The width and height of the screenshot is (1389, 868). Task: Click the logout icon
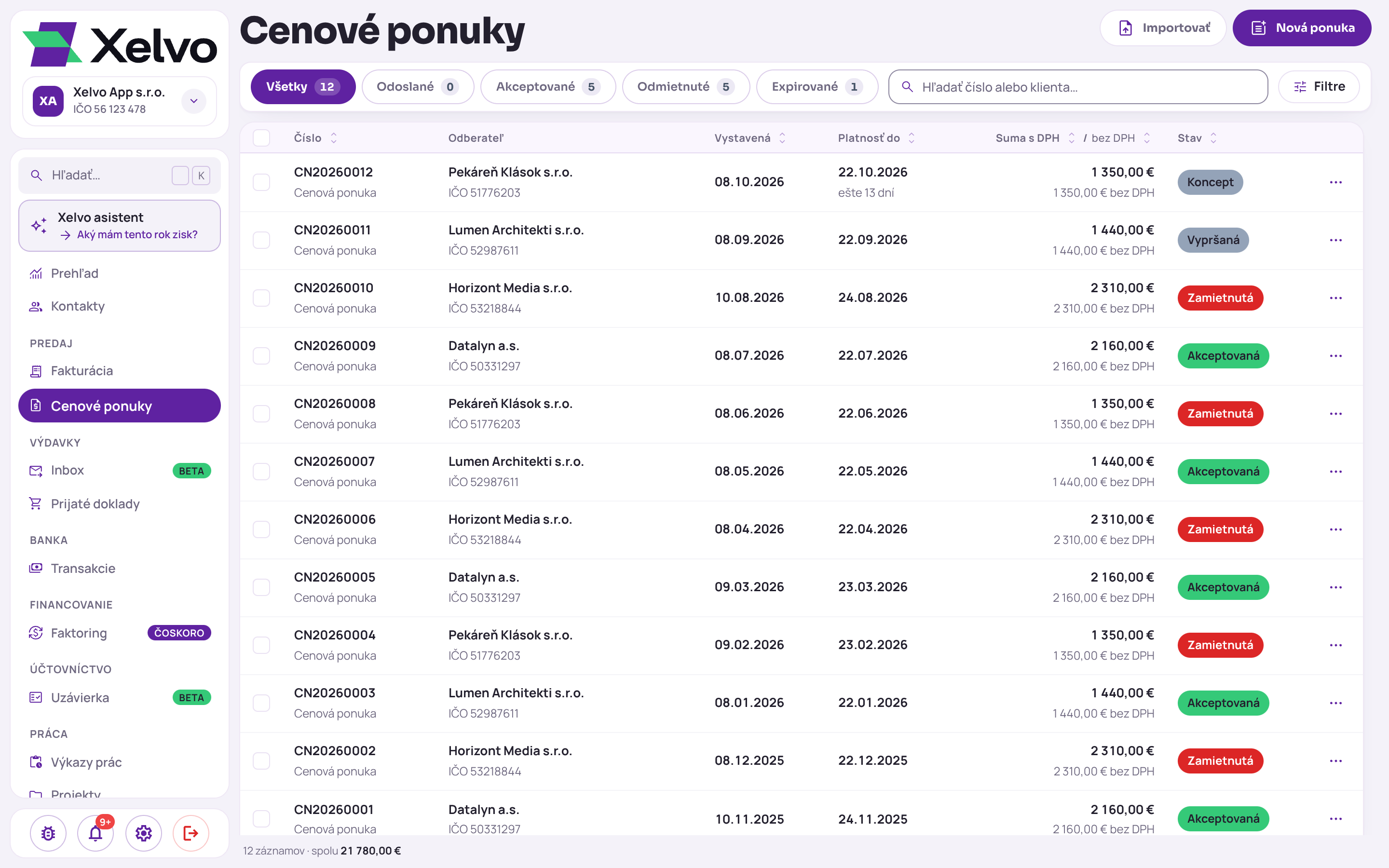pyautogui.click(x=191, y=833)
